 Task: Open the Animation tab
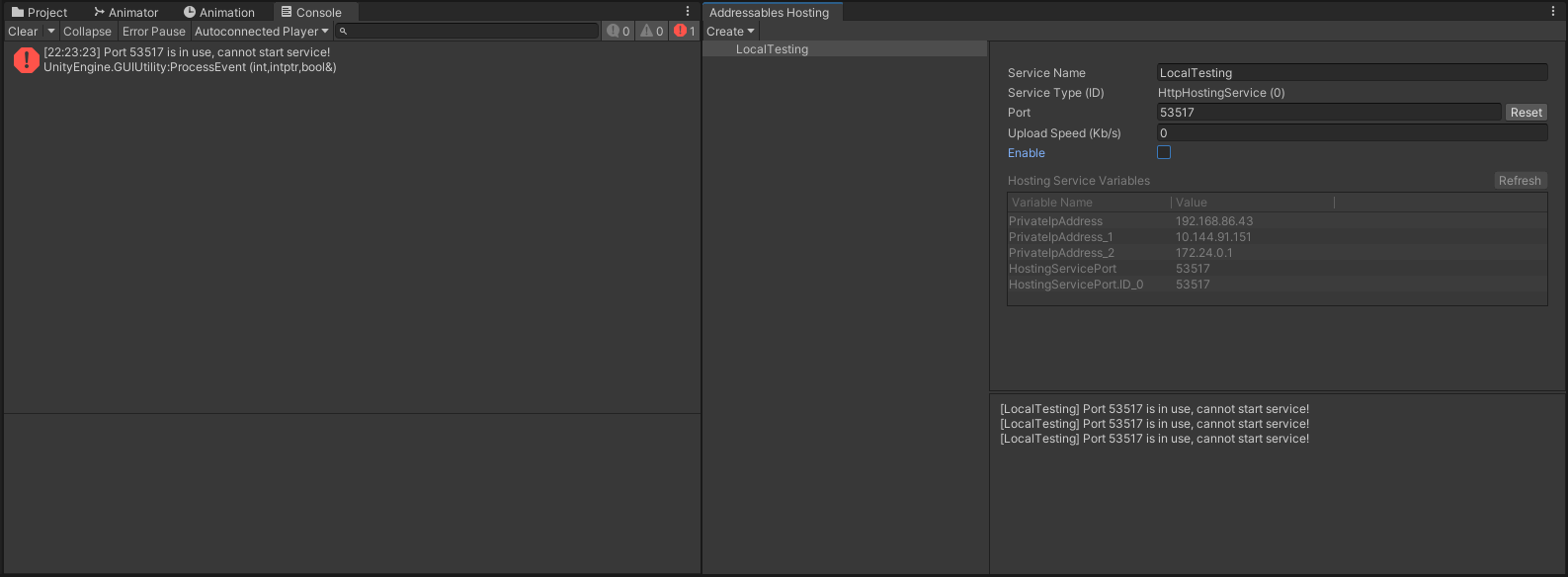coord(219,13)
